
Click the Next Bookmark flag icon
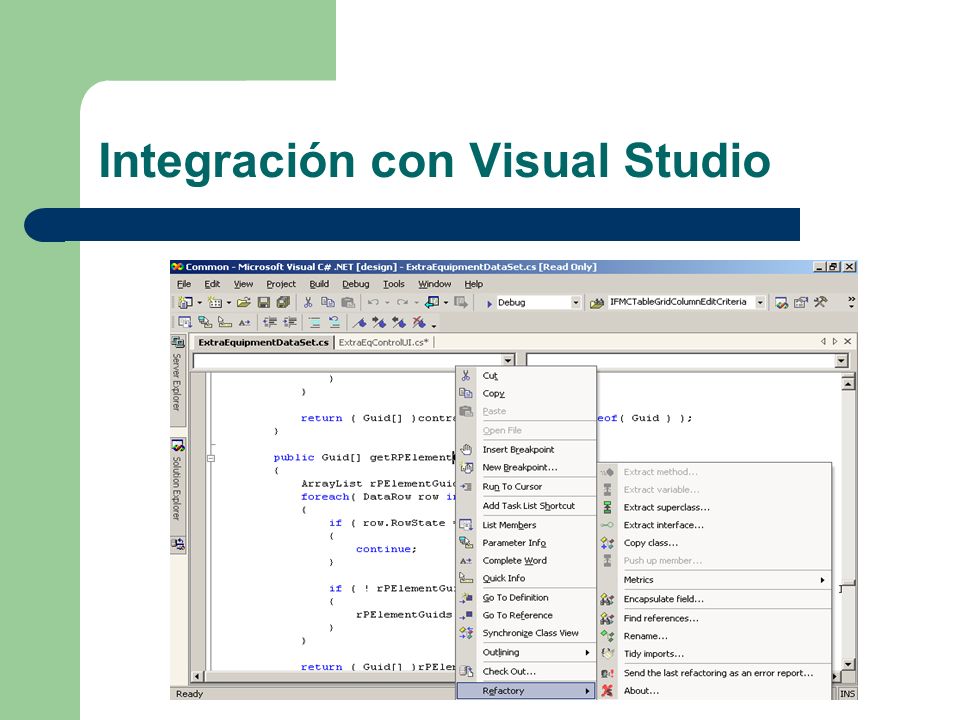click(379, 322)
